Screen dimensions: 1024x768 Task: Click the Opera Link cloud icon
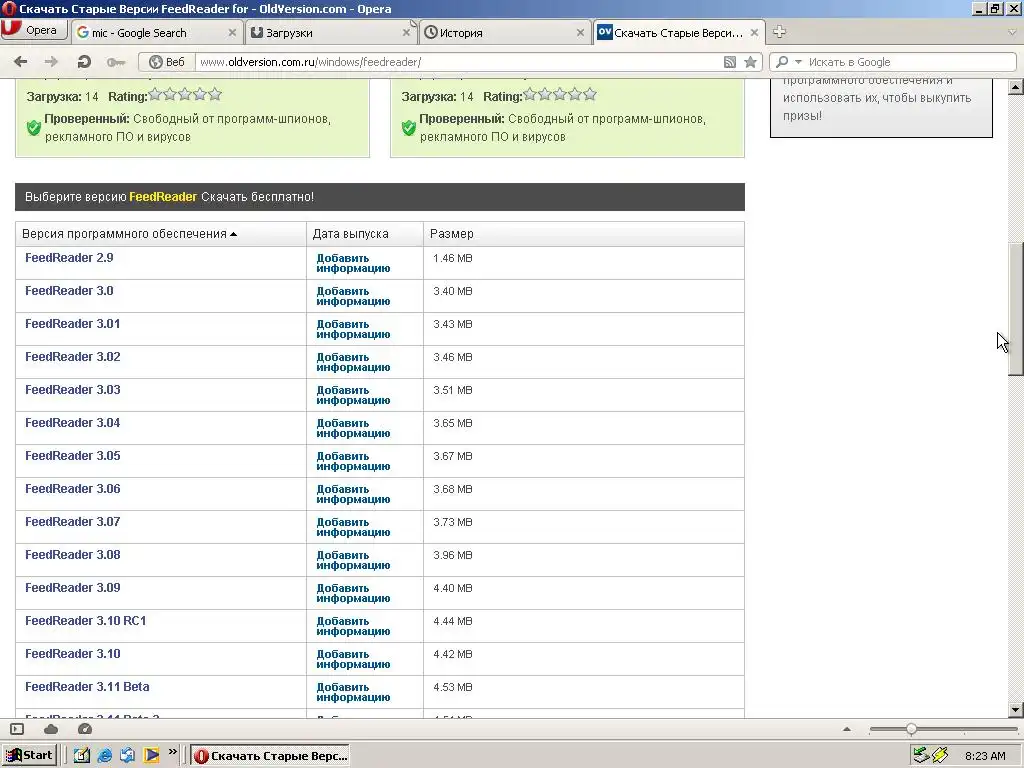pos(51,729)
